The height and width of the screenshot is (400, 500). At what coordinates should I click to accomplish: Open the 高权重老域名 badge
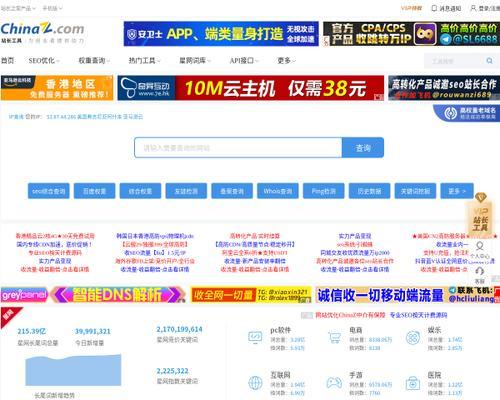466,113
